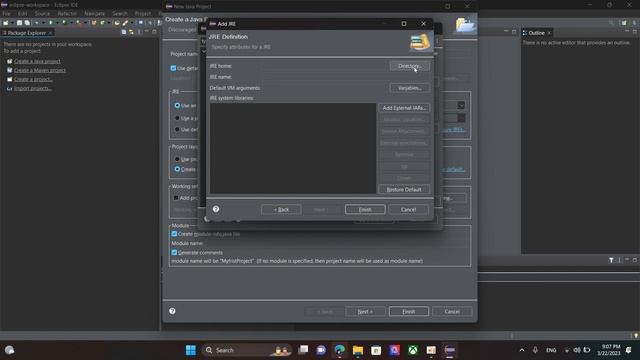
Task: Open the Project menu
Action: (143, 13)
